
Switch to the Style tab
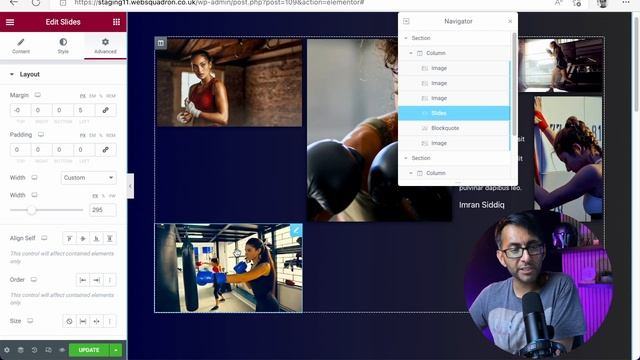[63, 46]
